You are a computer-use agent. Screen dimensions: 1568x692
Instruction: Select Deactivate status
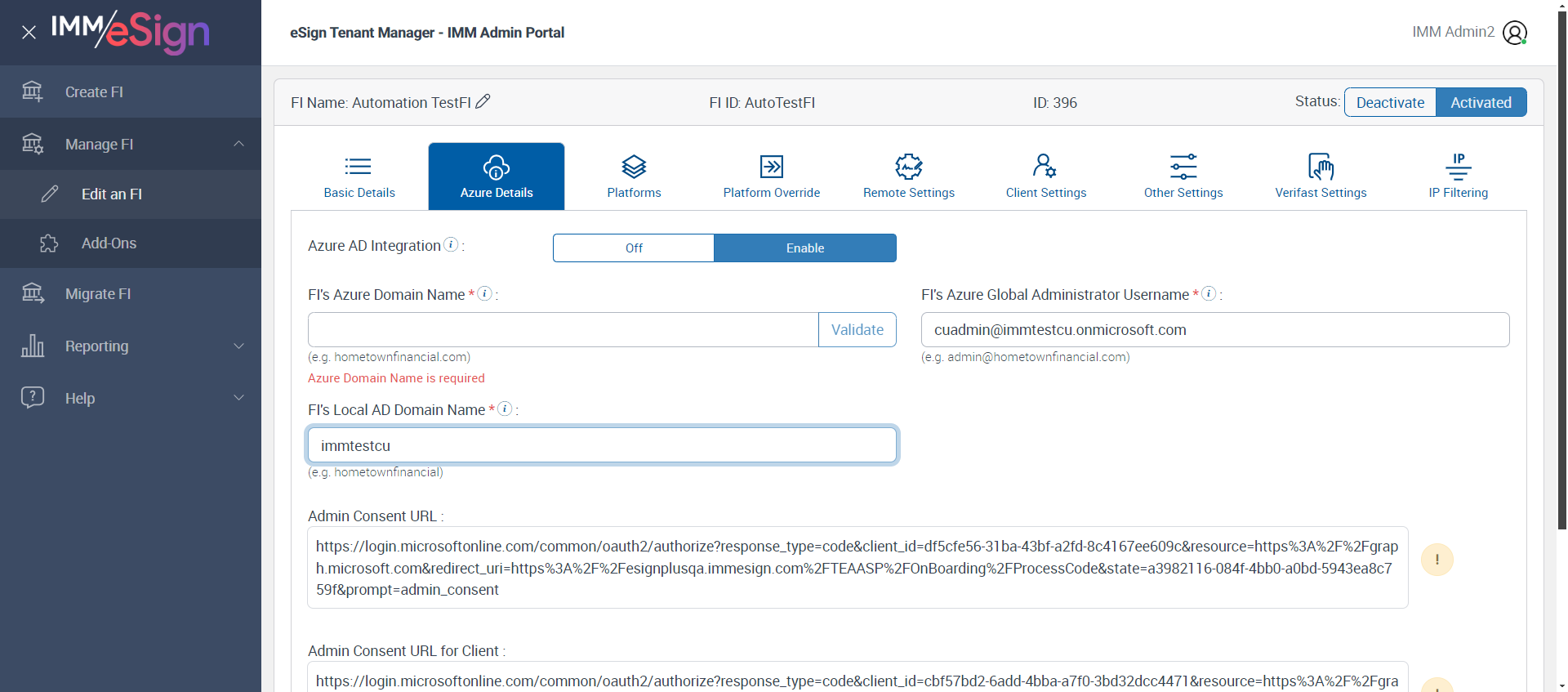click(1390, 102)
